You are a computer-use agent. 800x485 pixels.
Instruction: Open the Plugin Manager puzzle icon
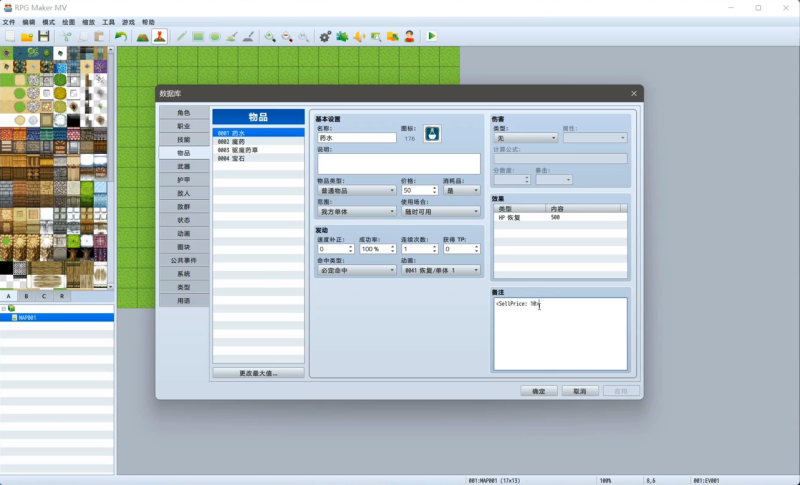tap(342, 36)
